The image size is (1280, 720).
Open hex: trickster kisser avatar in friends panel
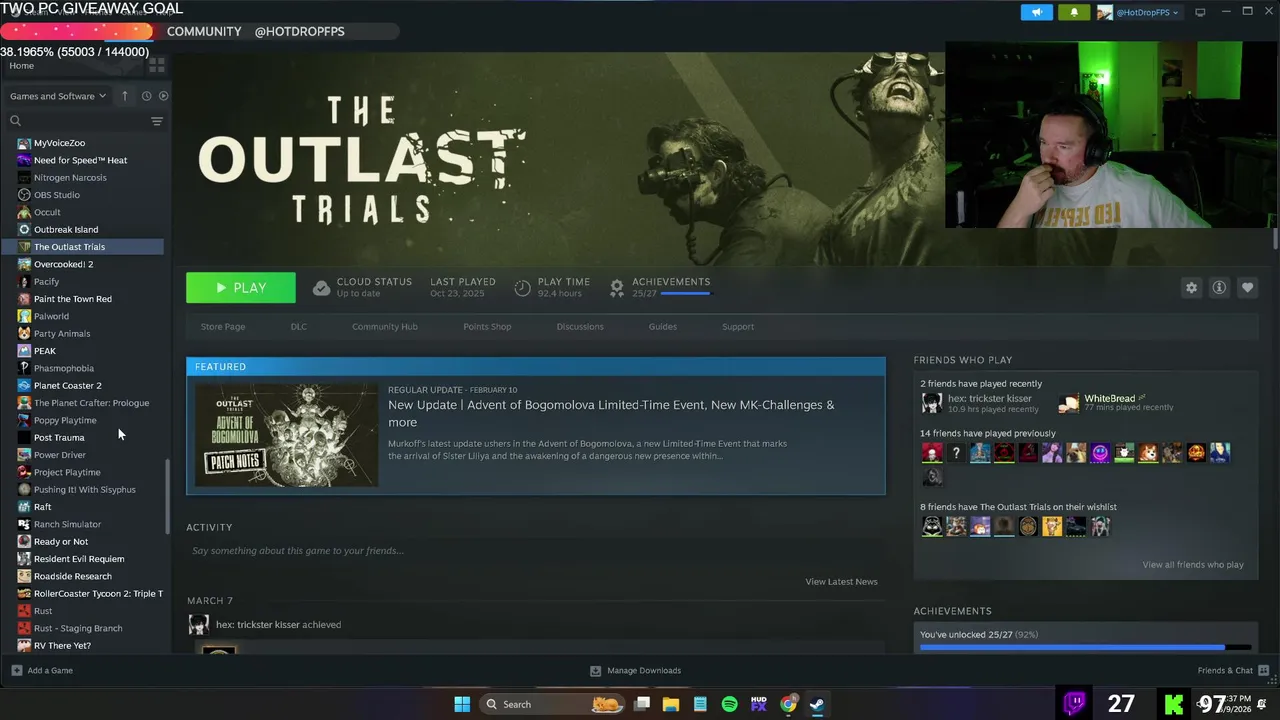[932, 403]
